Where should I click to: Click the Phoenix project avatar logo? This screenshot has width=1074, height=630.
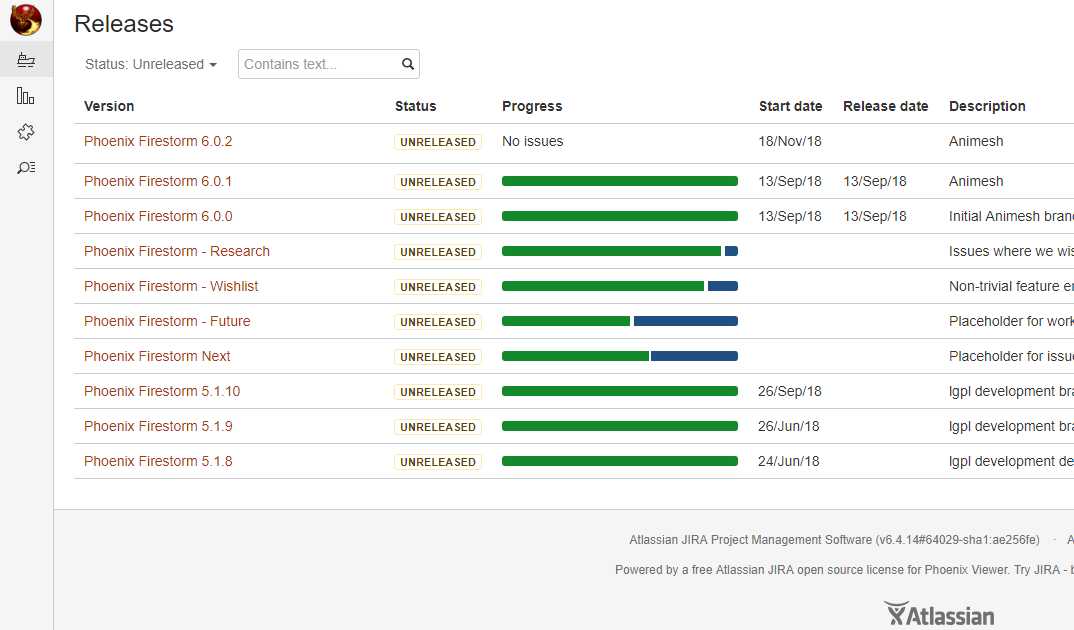[x=26, y=19]
